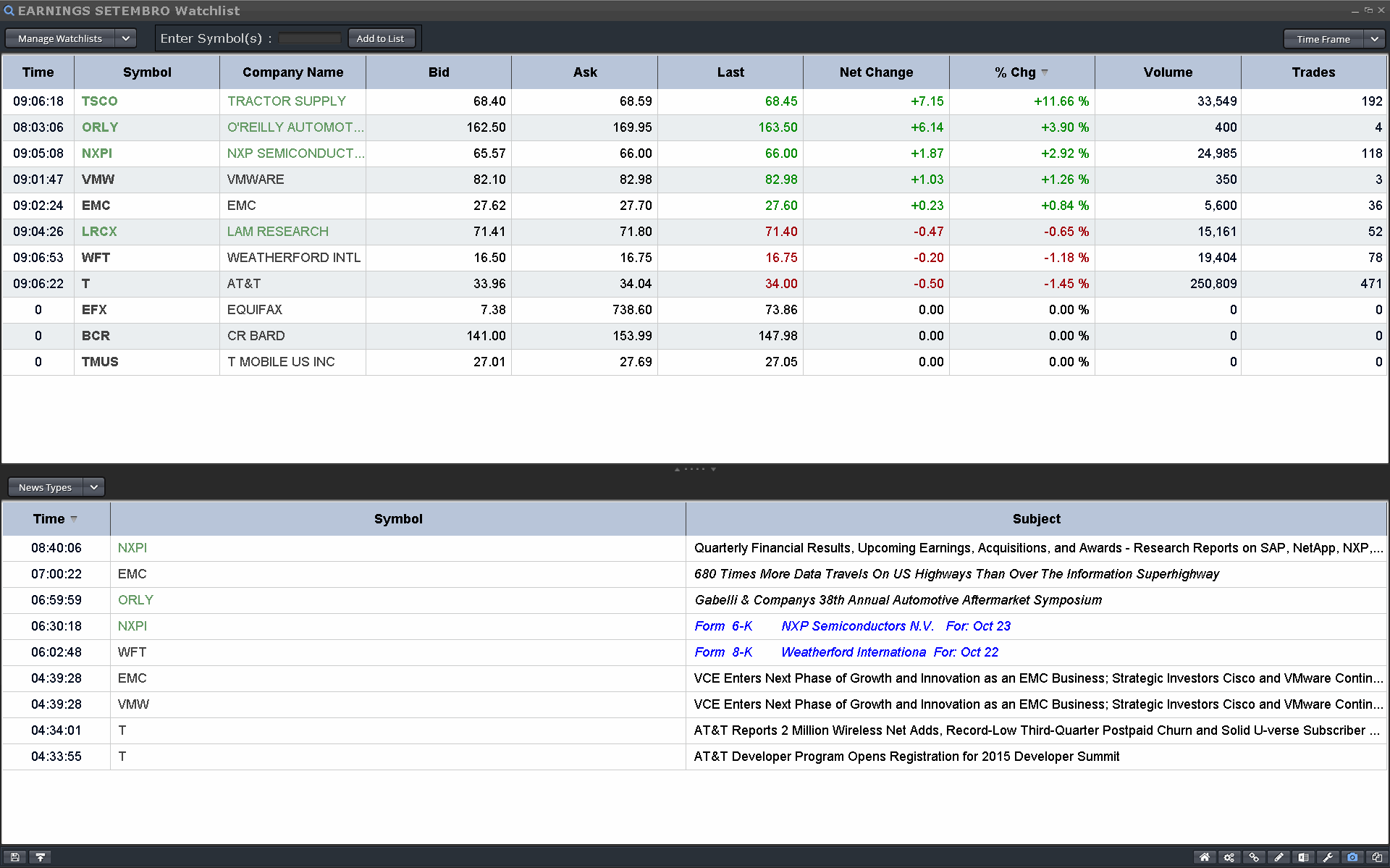Open the wrench configuration icon
This screenshot has height=868, width=1390.
pyautogui.click(x=1328, y=857)
